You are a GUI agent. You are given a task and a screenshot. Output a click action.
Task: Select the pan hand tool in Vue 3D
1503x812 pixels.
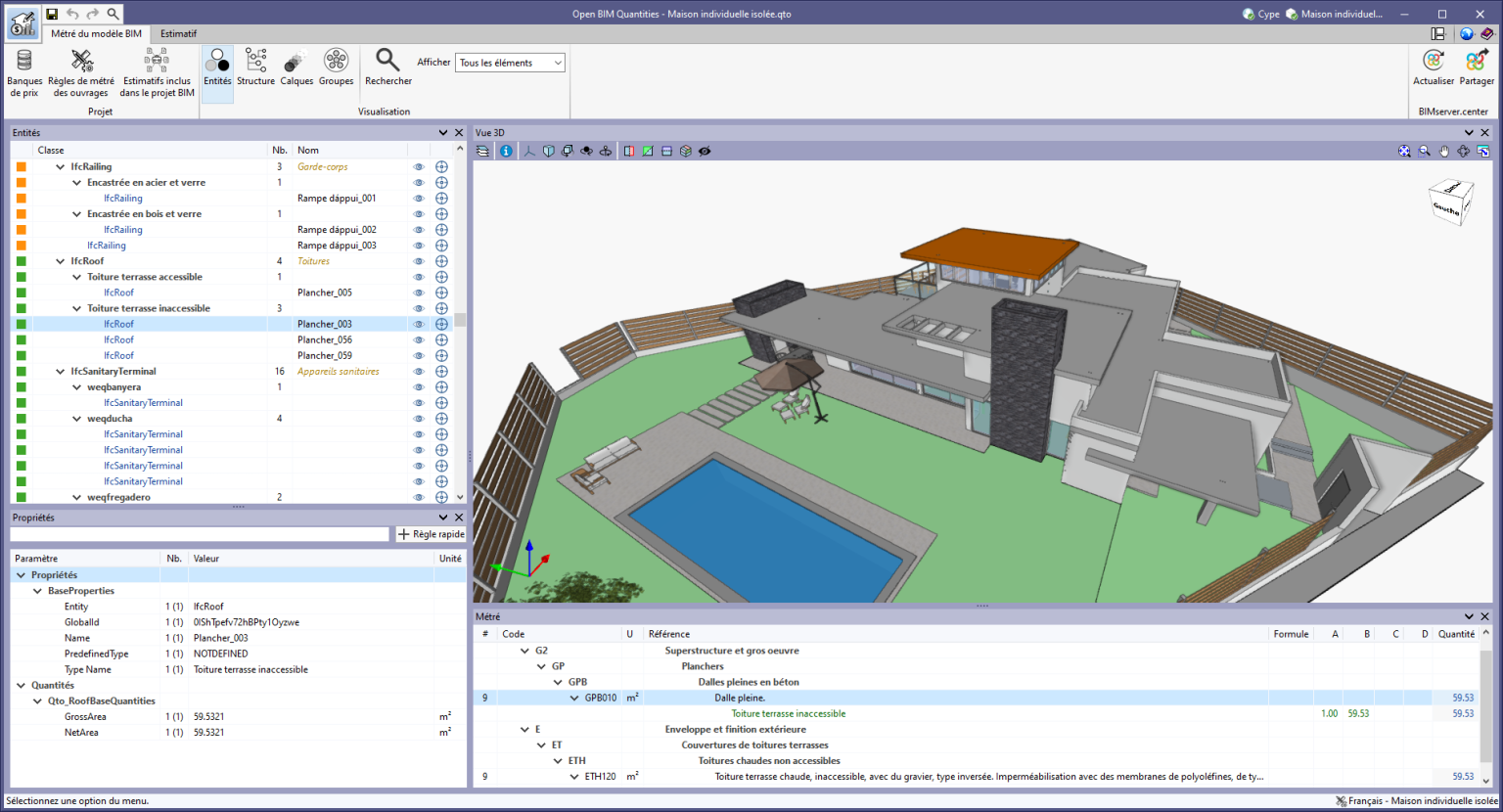click(x=1444, y=151)
